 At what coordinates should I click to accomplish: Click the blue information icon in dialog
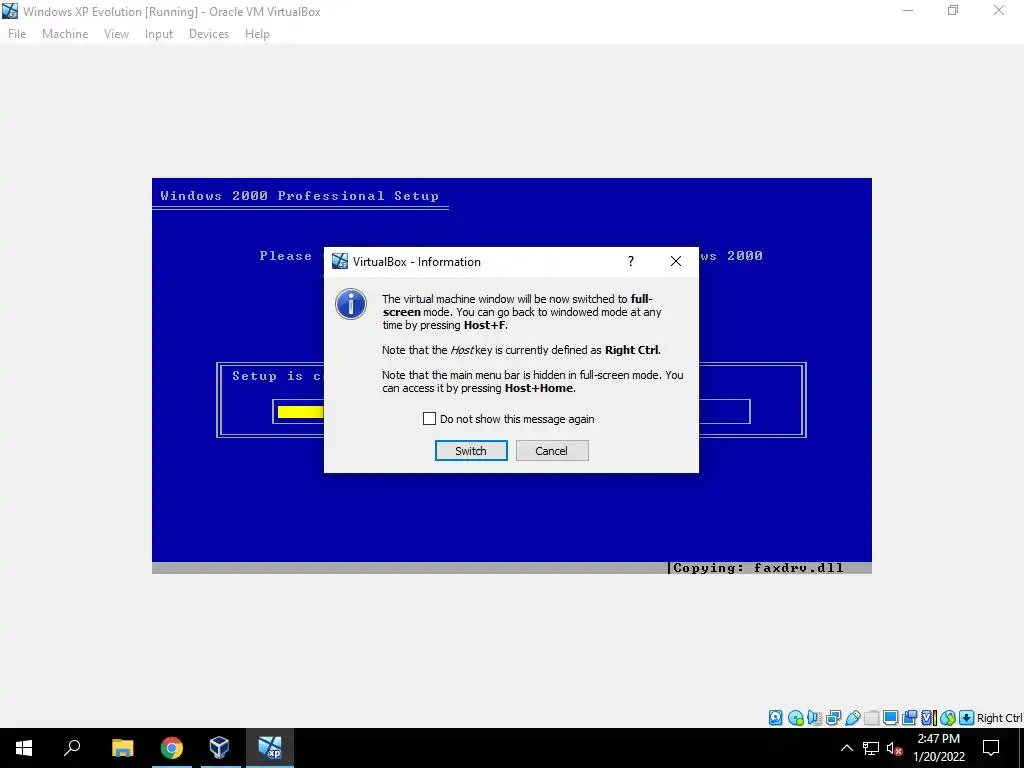pyautogui.click(x=351, y=304)
